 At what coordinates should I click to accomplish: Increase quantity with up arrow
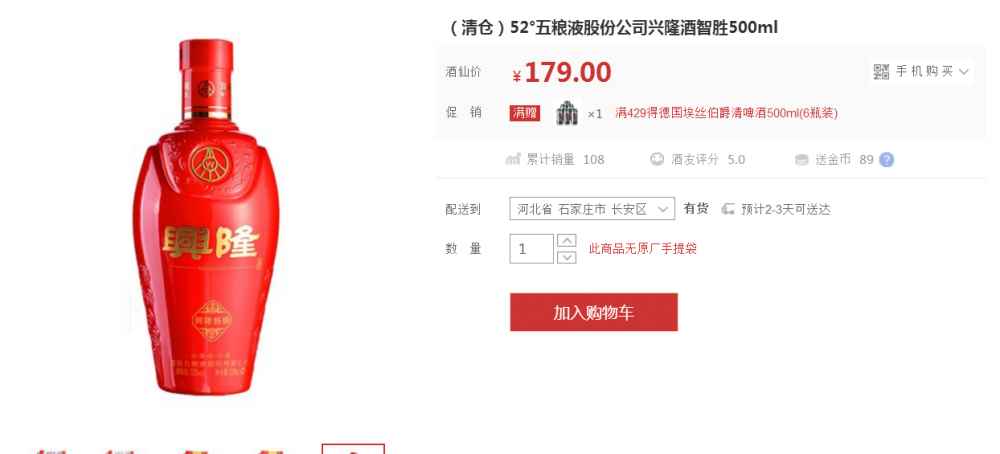coord(566,240)
